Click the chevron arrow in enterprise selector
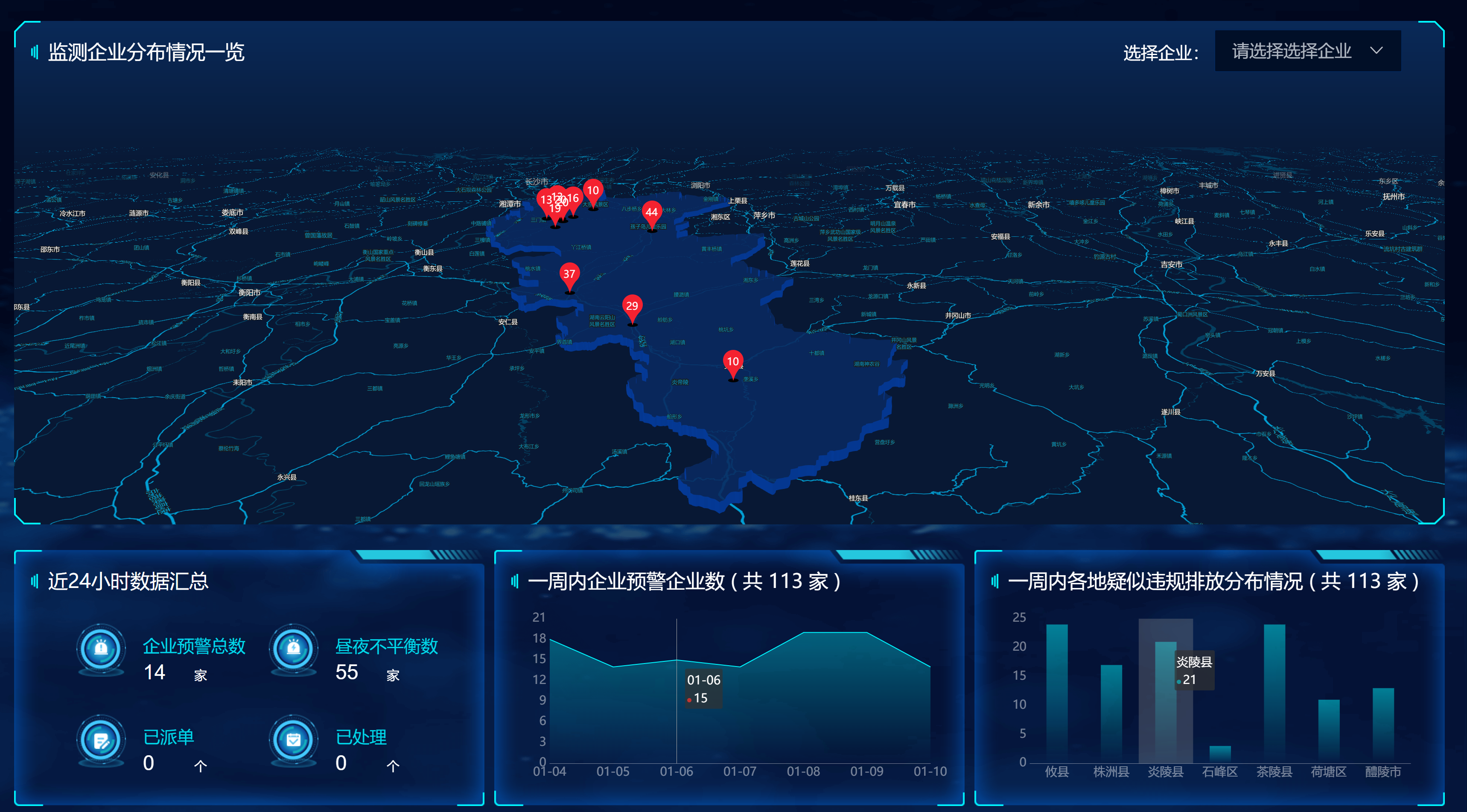Image resolution: width=1467 pixels, height=812 pixels. 1376,51
